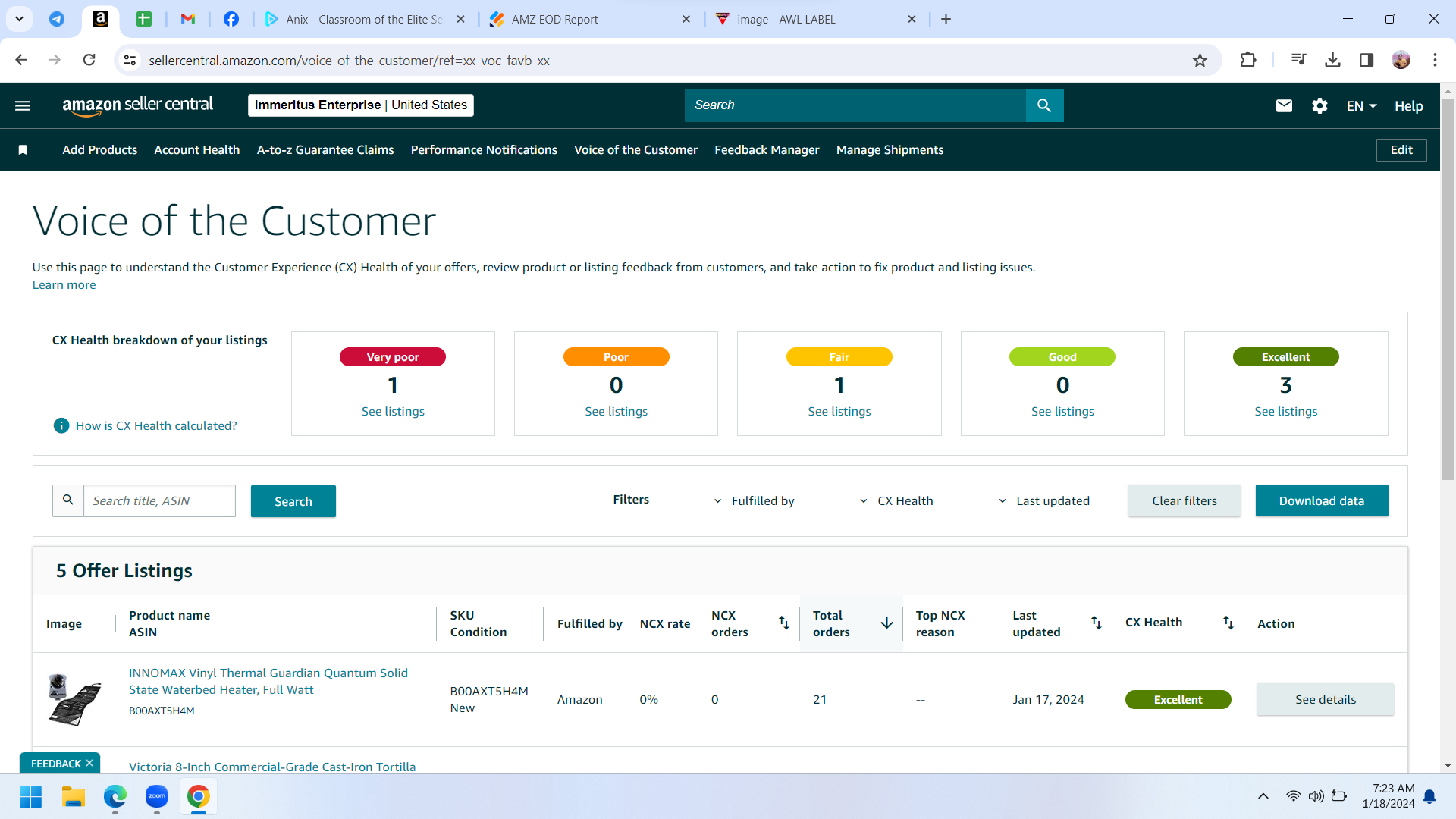Viewport: 1456px width, 819px height.
Task: See listings under Good
Action: 1062,412
